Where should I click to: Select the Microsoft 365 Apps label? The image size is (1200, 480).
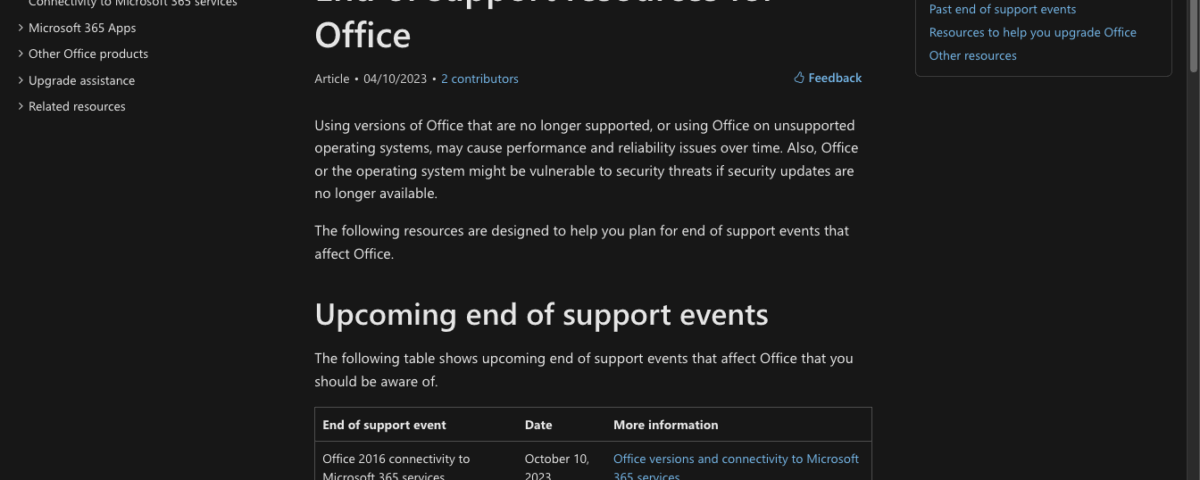pyautogui.click(x=82, y=28)
